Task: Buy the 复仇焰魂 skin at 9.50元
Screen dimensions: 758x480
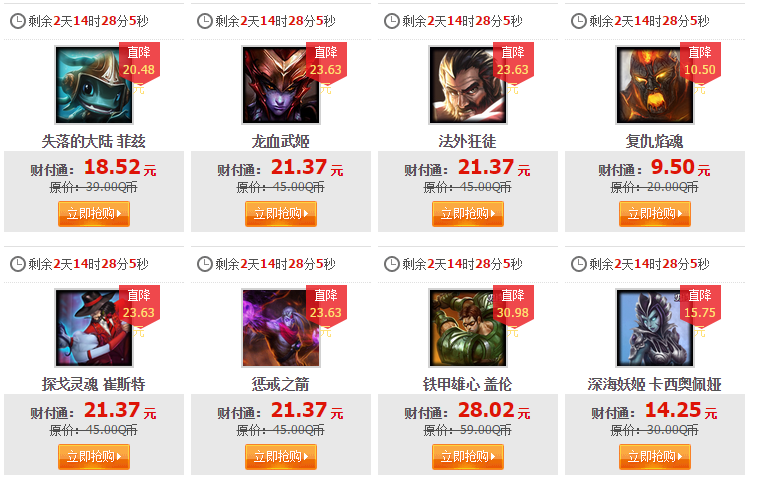Action: 655,214
